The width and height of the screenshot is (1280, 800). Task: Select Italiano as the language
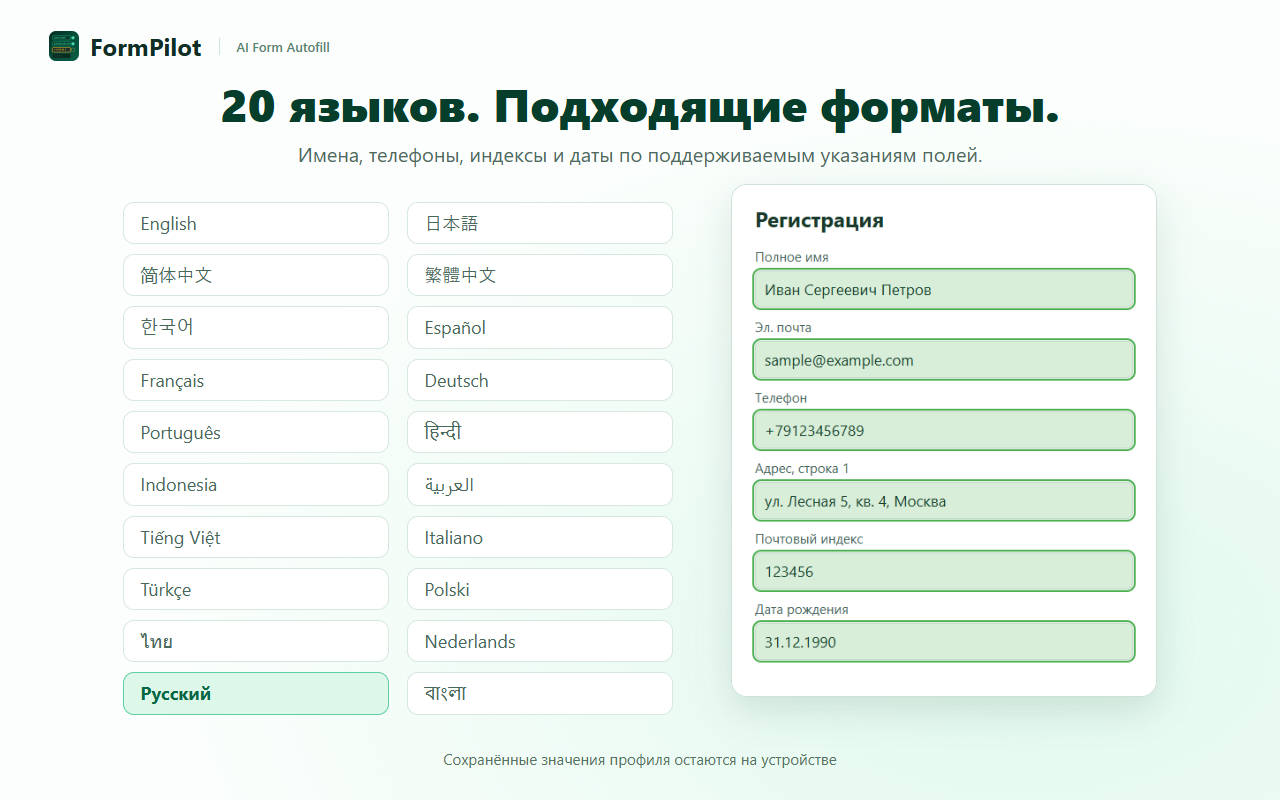point(540,537)
